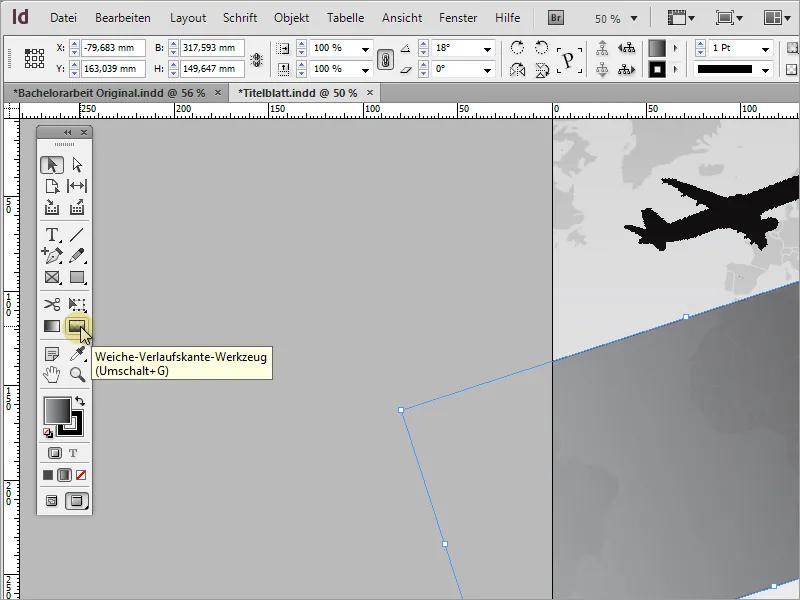Select the Pencil tool
Image resolution: width=800 pixels, height=600 pixels.
pyautogui.click(x=77, y=256)
